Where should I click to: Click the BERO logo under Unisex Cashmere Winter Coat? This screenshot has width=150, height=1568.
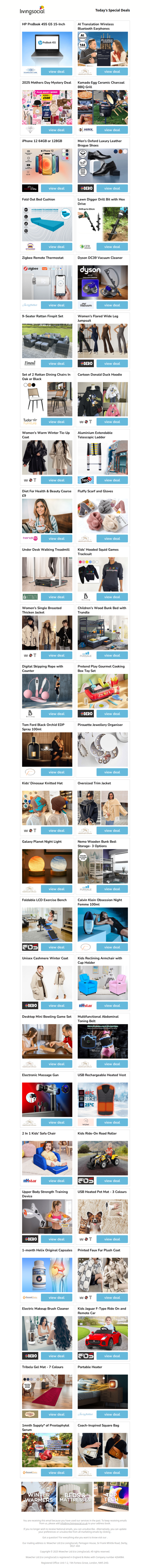(x=30, y=1005)
